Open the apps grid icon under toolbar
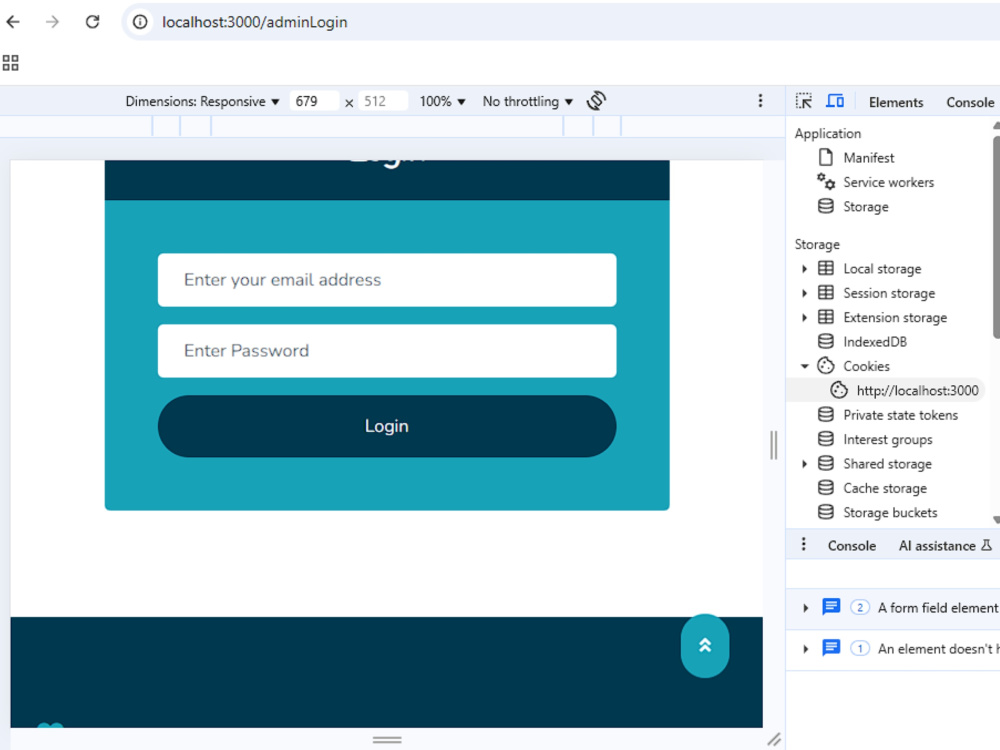 tap(10, 62)
